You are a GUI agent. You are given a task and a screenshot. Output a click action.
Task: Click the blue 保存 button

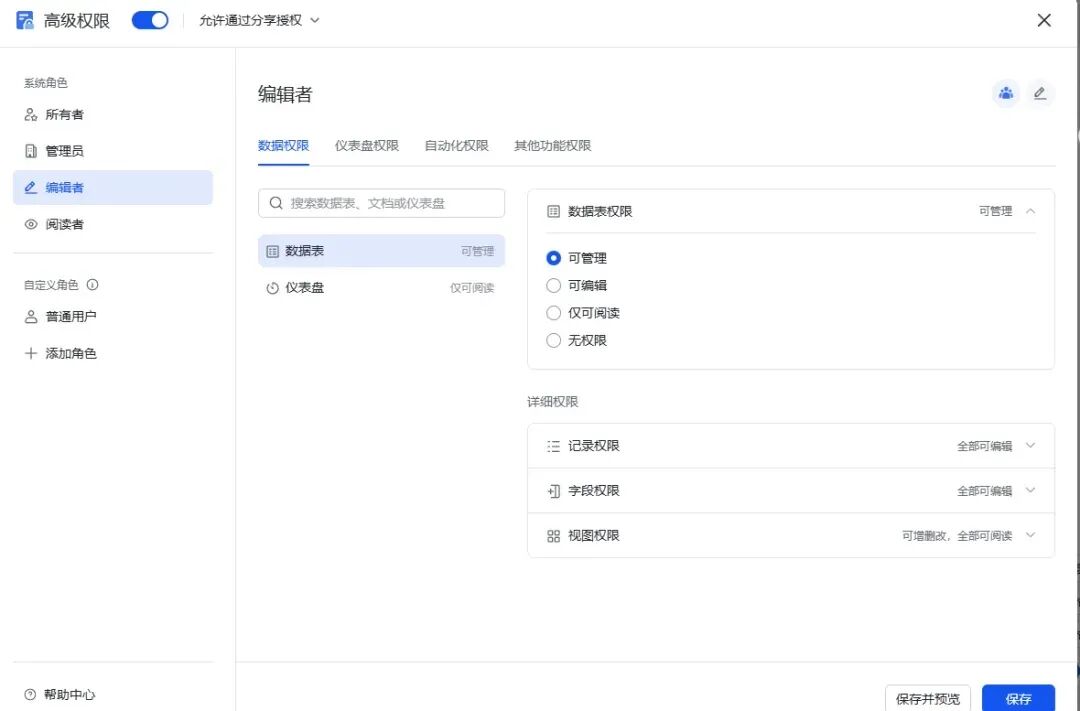[x=1018, y=698]
